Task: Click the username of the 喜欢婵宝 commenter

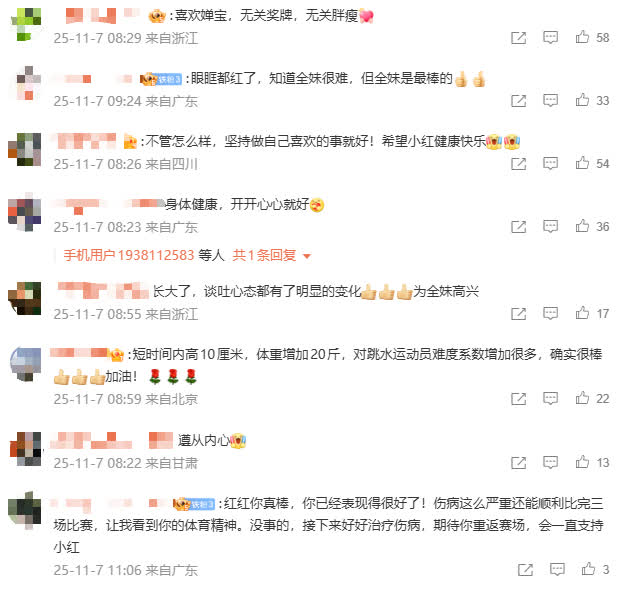Action: click(x=103, y=15)
